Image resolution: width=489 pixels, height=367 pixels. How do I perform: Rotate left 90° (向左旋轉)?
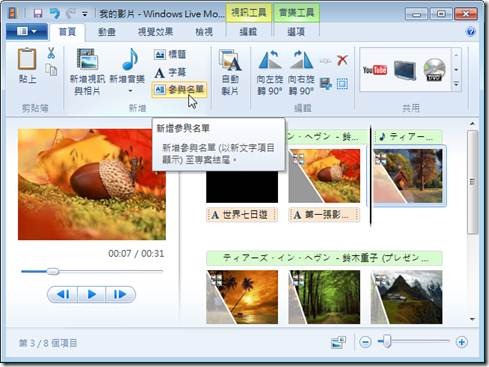[x=270, y=71]
